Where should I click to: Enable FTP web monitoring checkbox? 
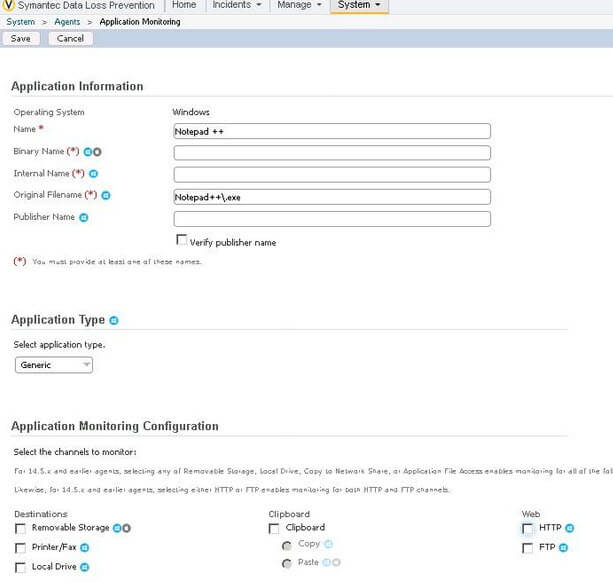(x=527, y=548)
